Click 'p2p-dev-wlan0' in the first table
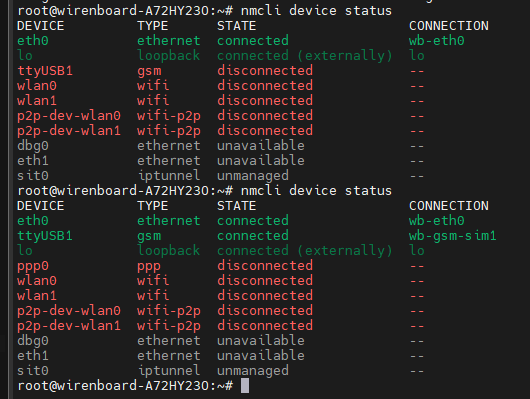 click(x=69, y=116)
